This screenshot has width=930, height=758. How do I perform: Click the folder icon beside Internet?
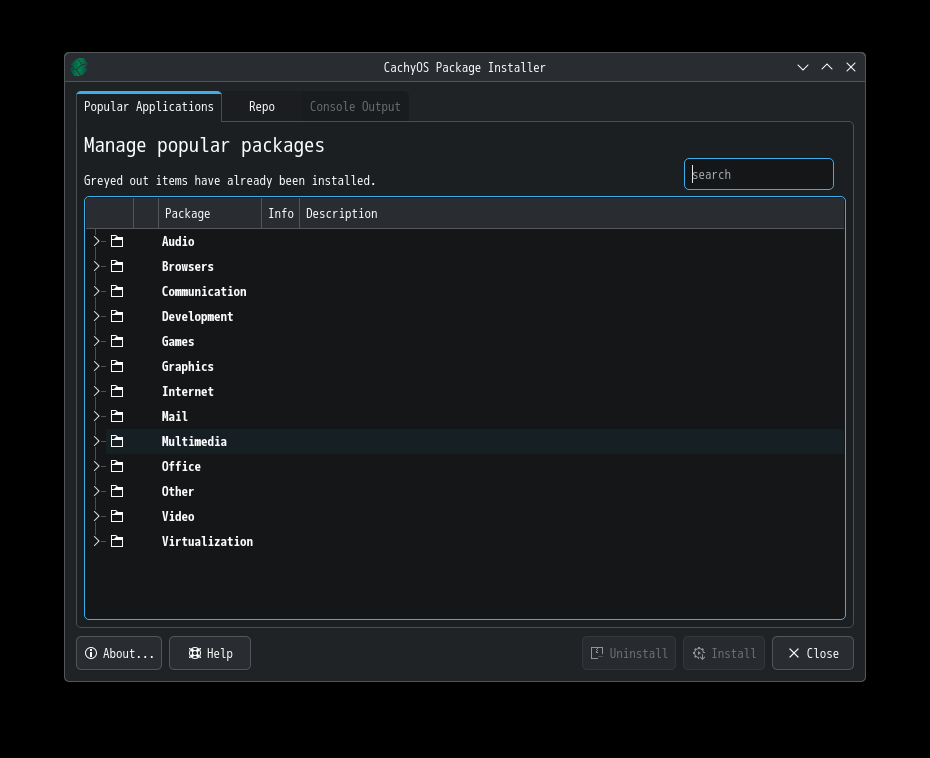[116, 391]
